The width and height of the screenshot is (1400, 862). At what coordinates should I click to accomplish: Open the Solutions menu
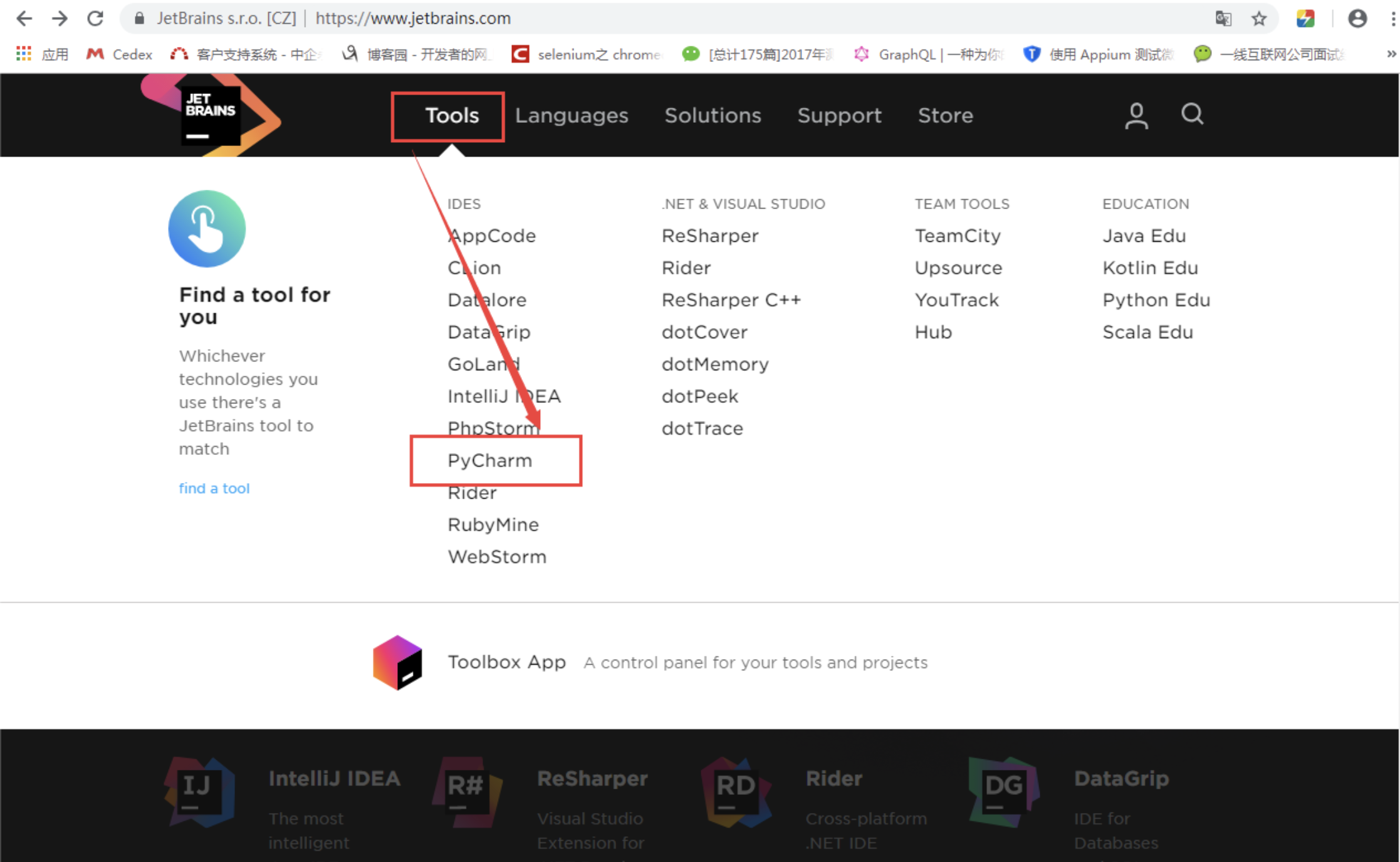pos(713,116)
